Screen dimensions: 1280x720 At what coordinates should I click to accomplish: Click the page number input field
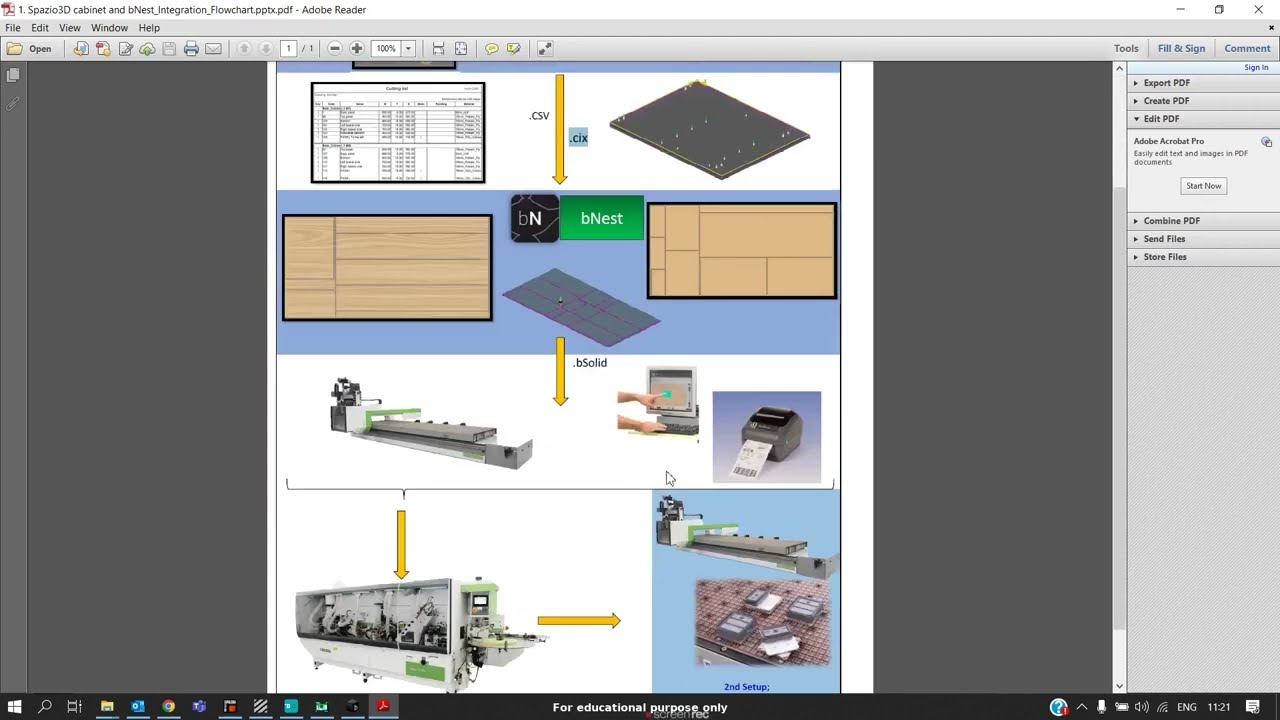pyautogui.click(x=288, y=48)
